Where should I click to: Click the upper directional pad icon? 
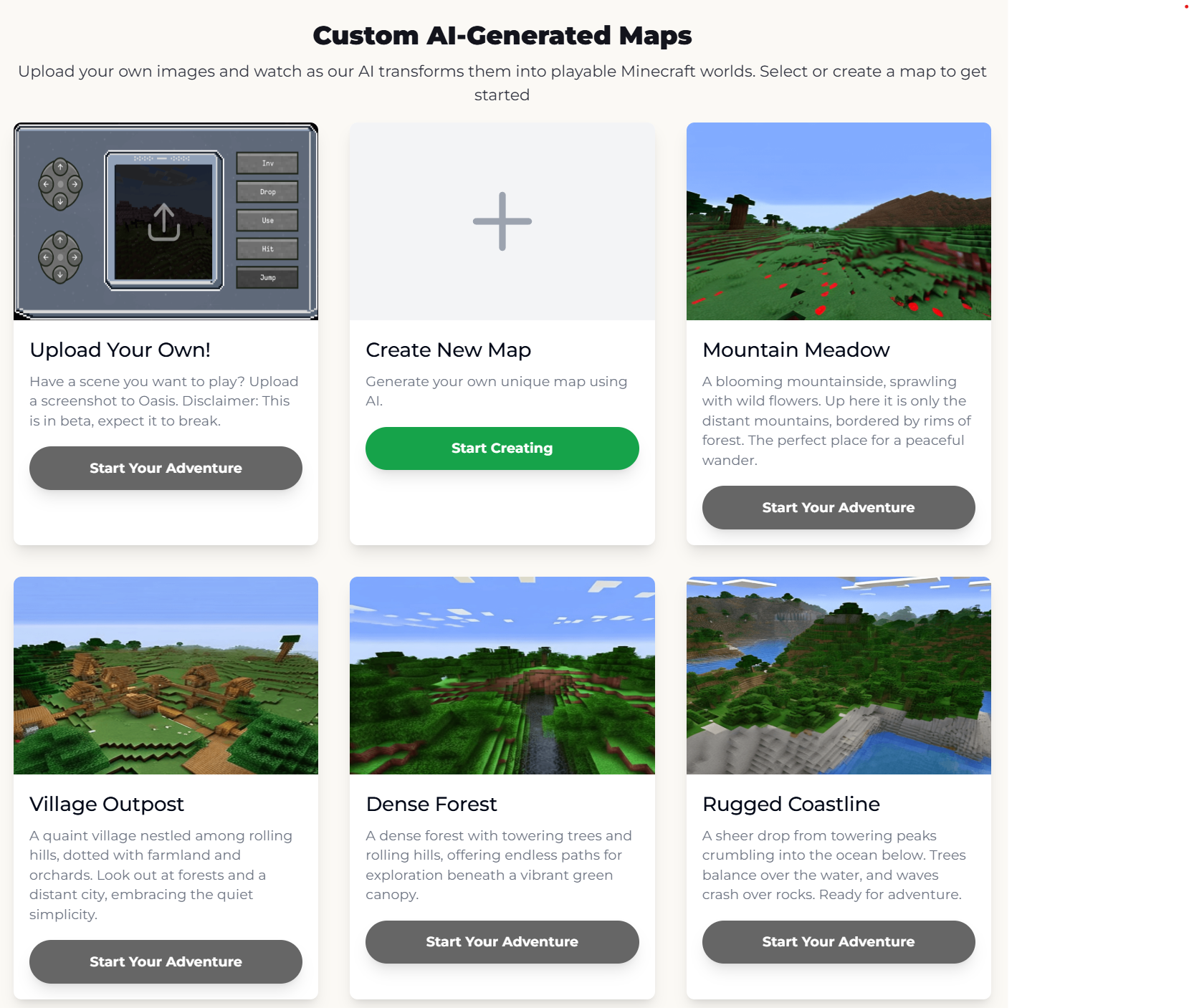pyautogui.click(x=60, y=184)
